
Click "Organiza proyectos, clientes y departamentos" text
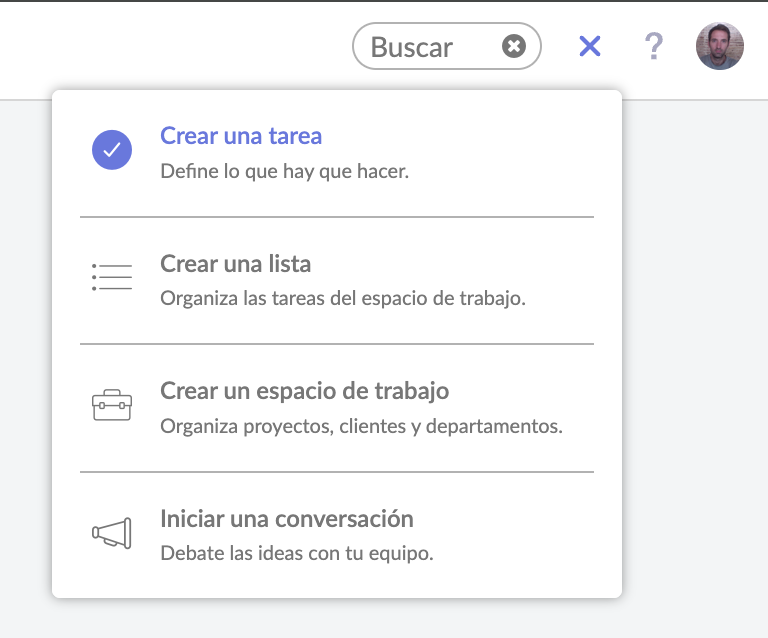(361, 426)
